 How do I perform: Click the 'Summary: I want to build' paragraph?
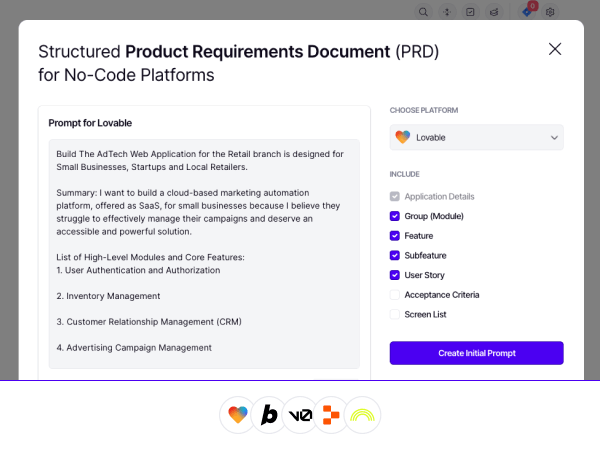[198, 212]
